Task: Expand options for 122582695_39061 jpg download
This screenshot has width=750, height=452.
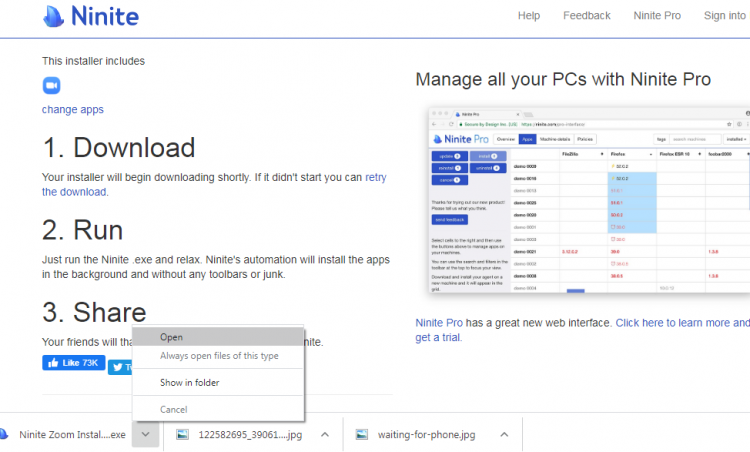Action: pyautogui.click(x=325, y=434)
